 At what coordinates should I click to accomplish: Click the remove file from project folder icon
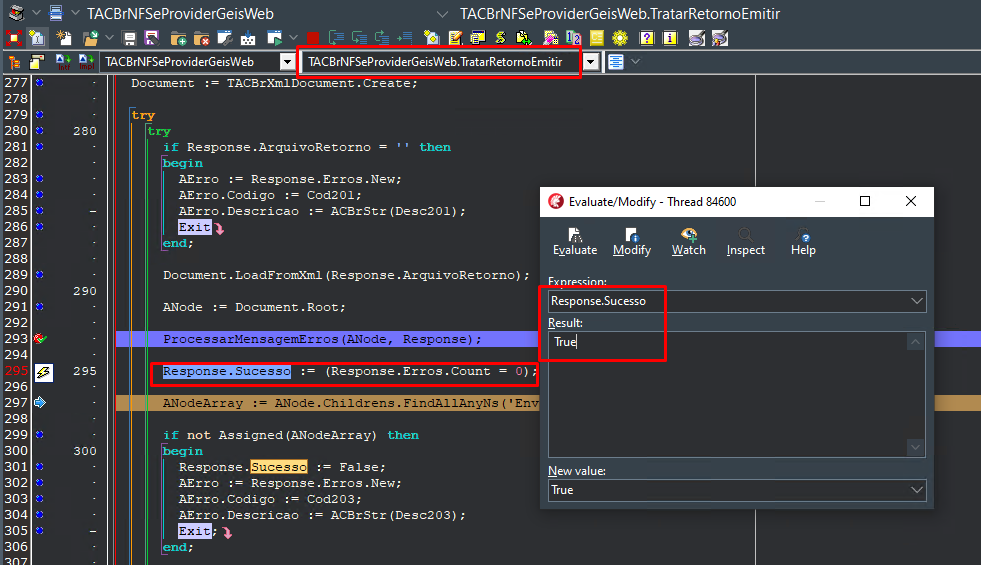point(201,38)
